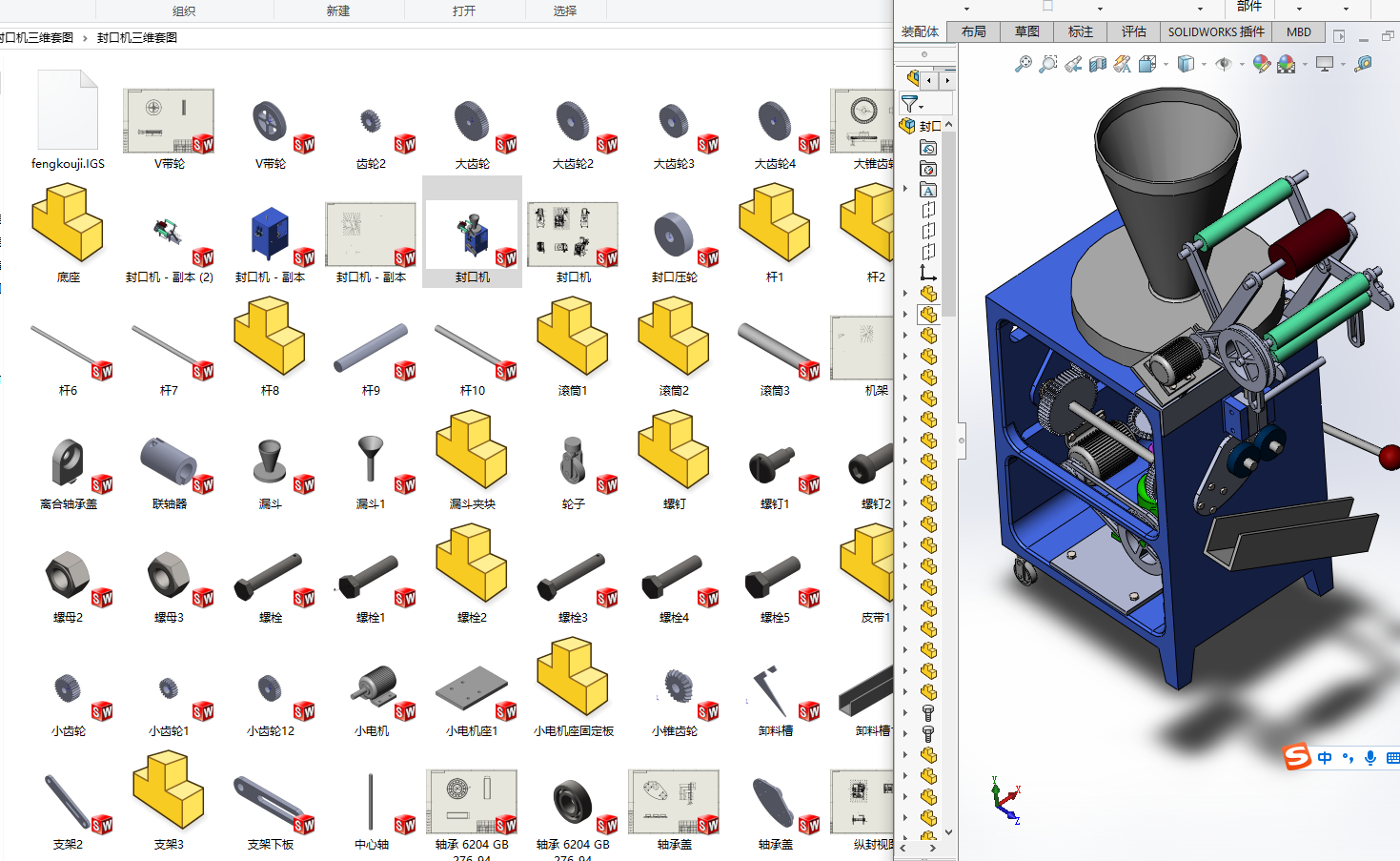Select the 封口 assembly root icon

[x=908, y=126]
